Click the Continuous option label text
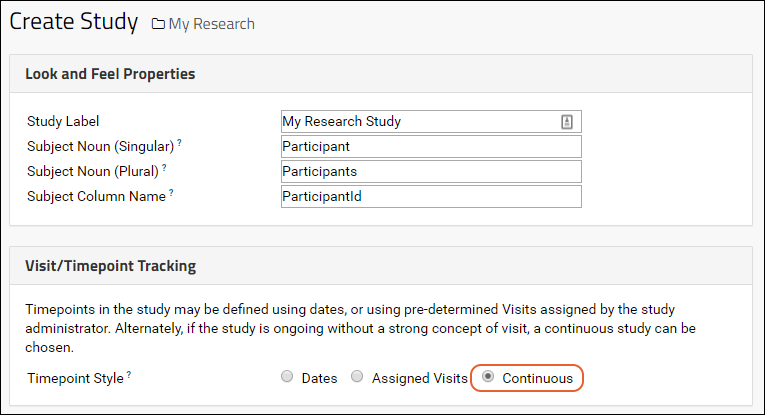Screen dimensions: 765x415 coord(538,378)
